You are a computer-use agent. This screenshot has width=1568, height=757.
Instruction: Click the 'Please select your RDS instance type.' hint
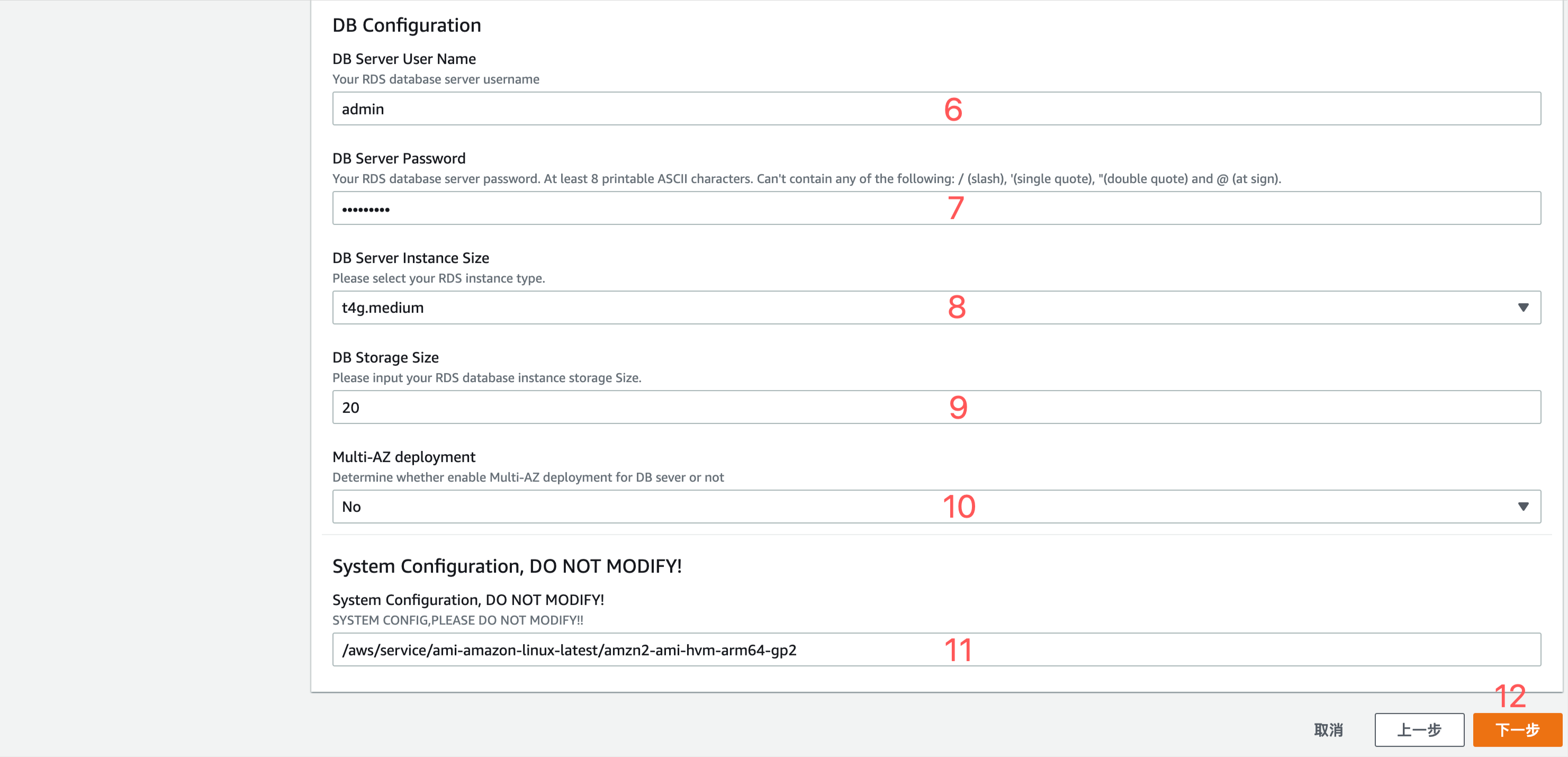(x=438, y=278)
